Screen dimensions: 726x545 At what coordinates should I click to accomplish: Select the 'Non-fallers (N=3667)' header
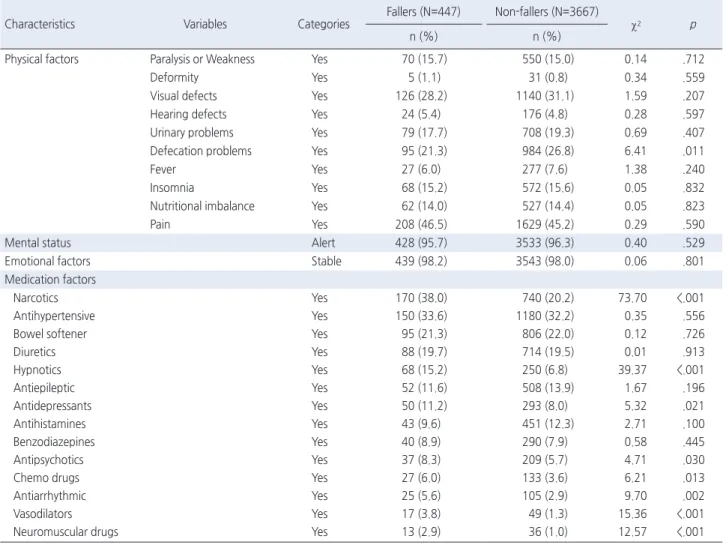pos(547,11)
